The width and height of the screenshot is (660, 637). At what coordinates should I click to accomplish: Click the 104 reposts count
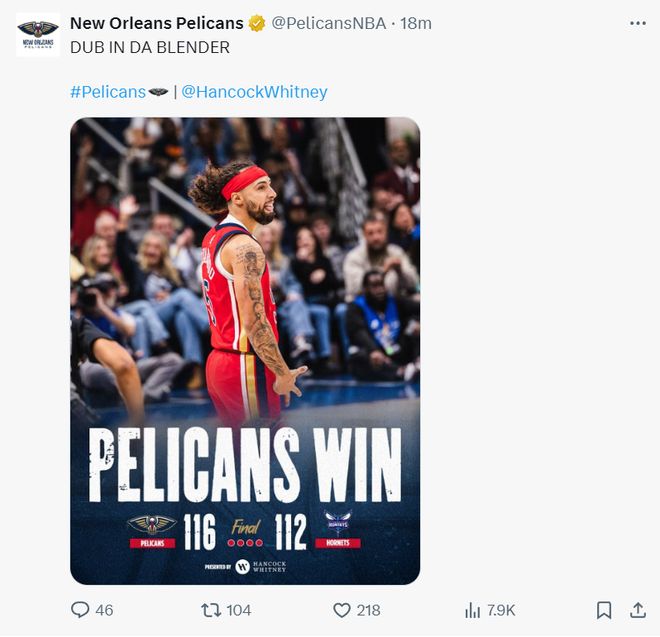(239, 610)
